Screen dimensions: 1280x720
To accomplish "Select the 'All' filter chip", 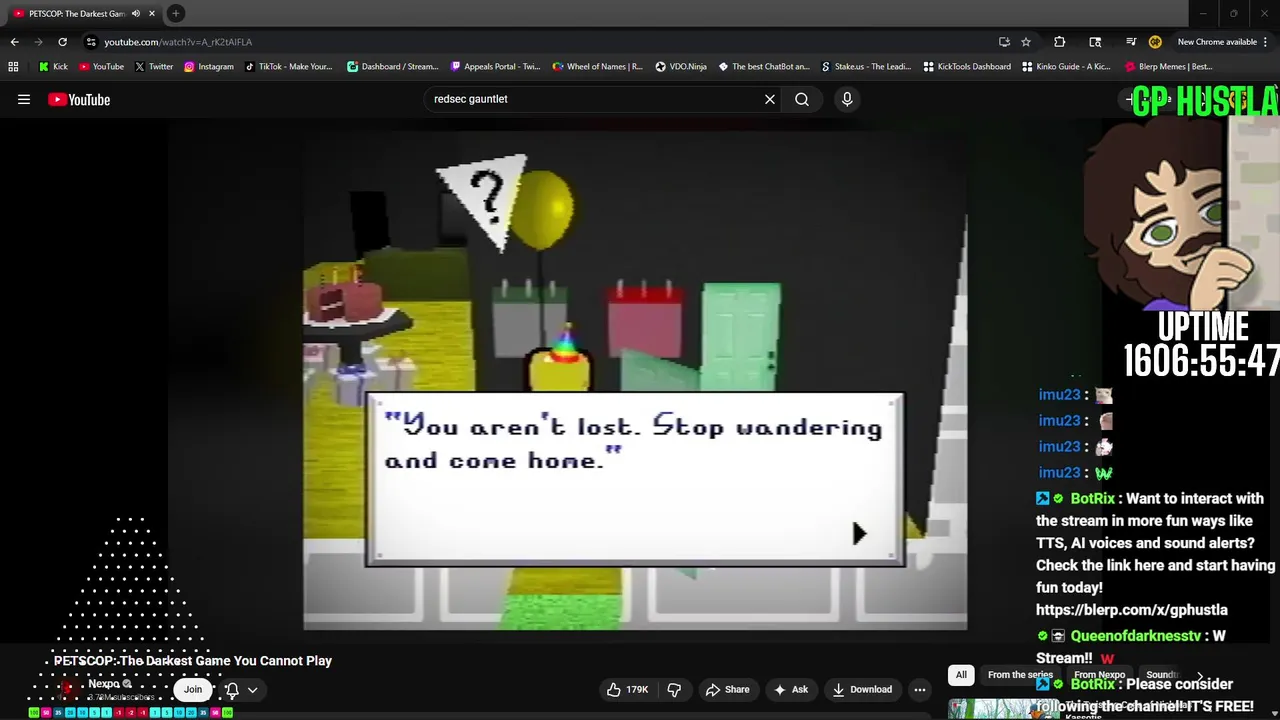I will (961, 675).
